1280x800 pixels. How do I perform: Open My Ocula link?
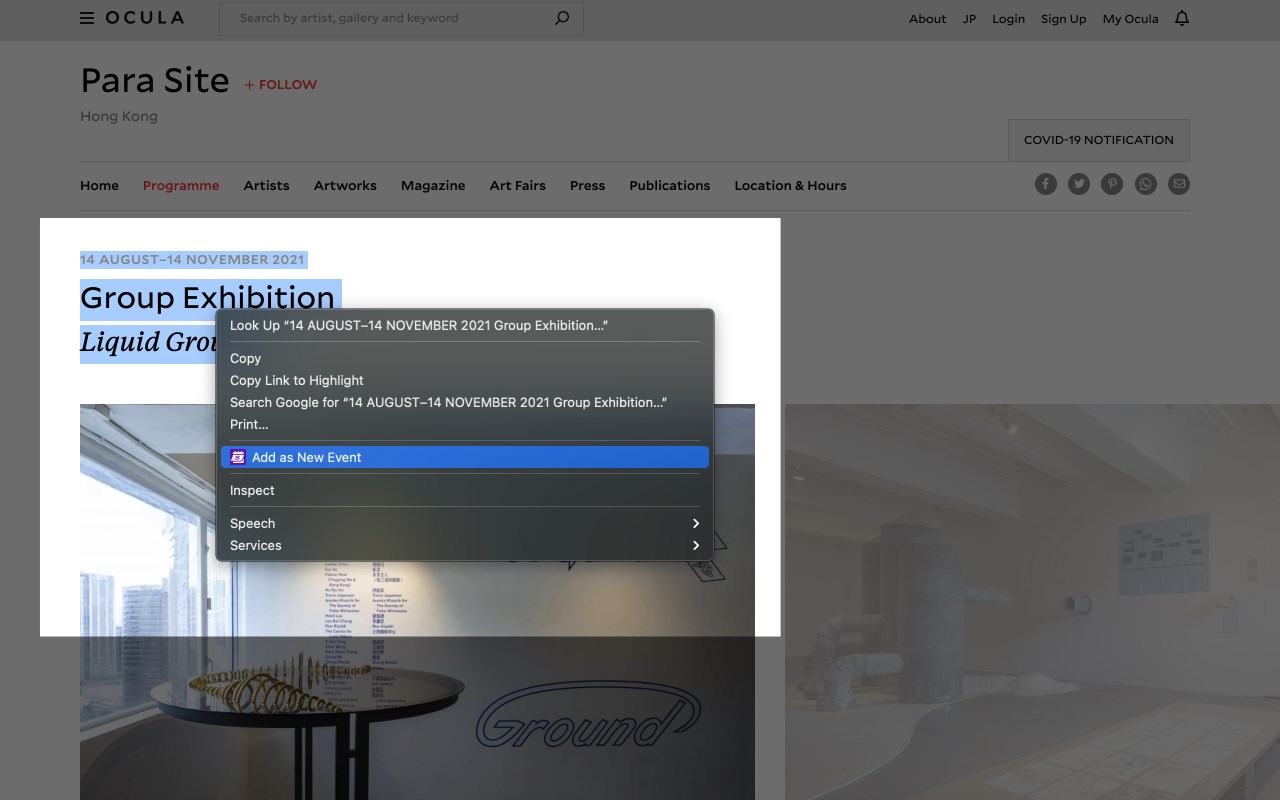pyautogui.click(x=1130, y=19)
